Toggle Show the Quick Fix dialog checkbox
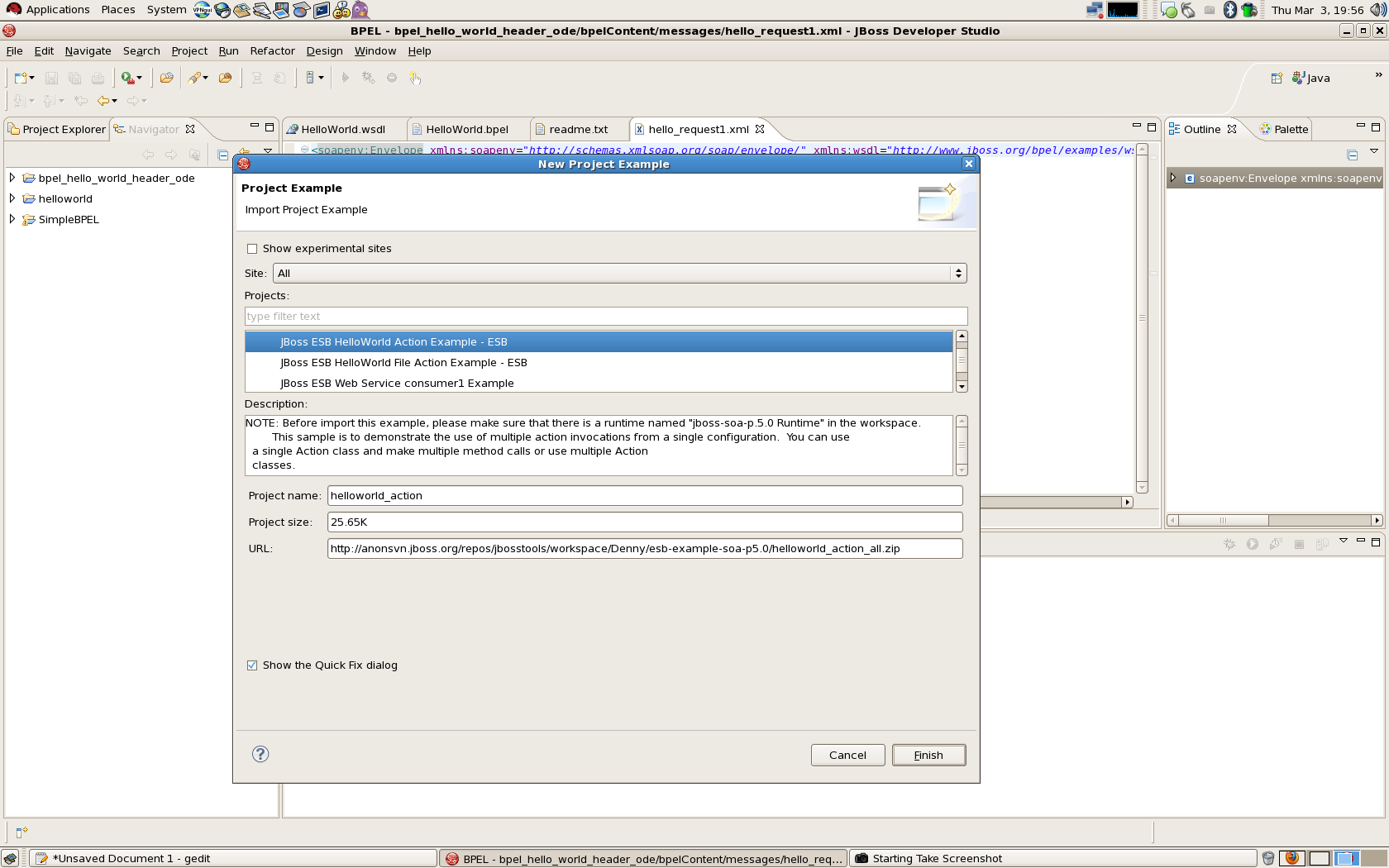 pyautogui.click(x=252, y=665)
